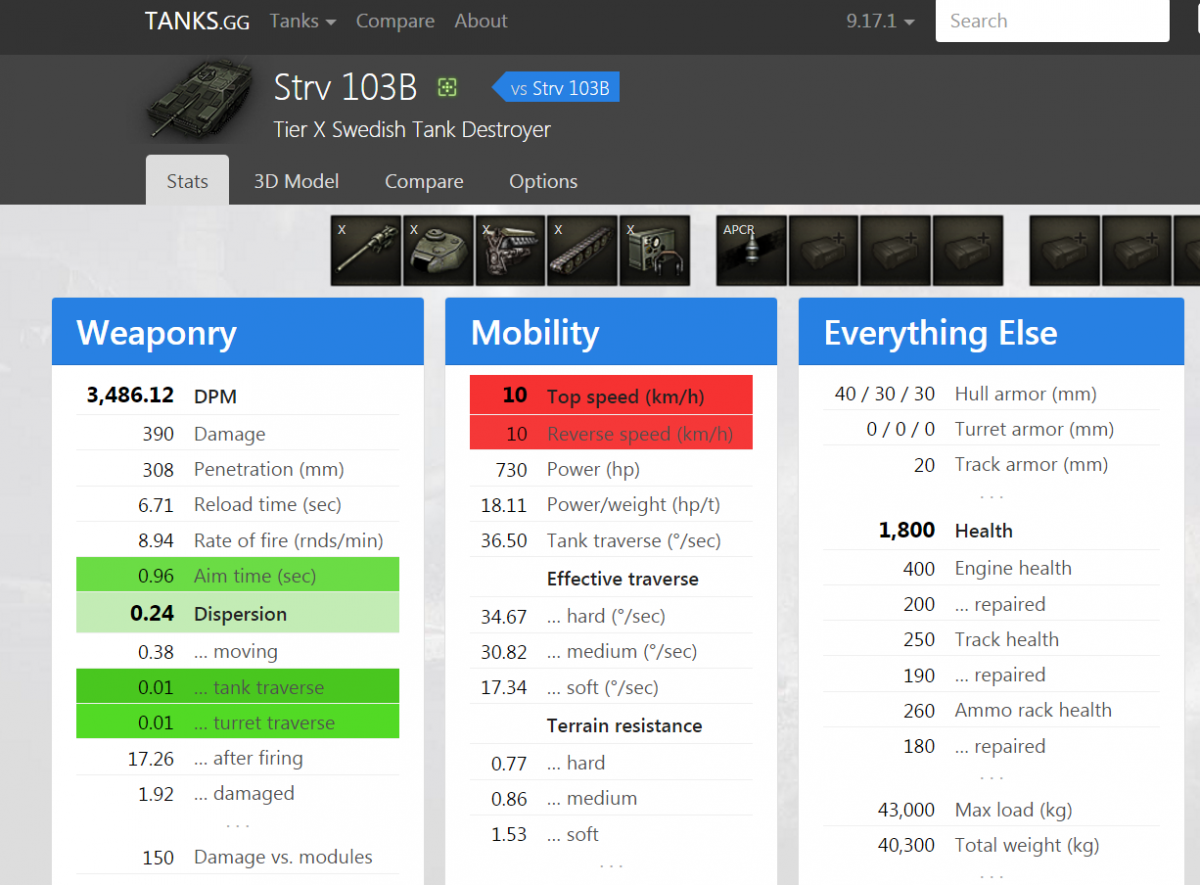
Task: Select the Ammo rack health 260 row
Action: click(991, 710)
